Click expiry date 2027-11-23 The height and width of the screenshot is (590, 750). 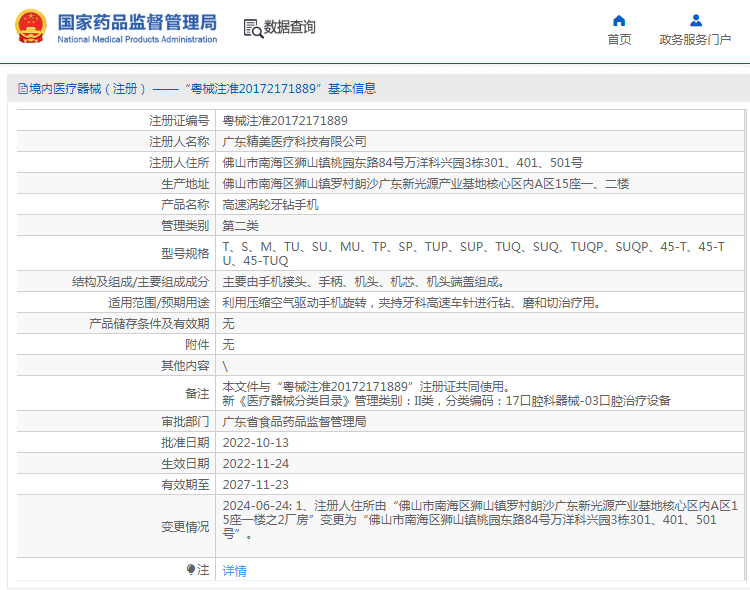[x=255, y=485]
